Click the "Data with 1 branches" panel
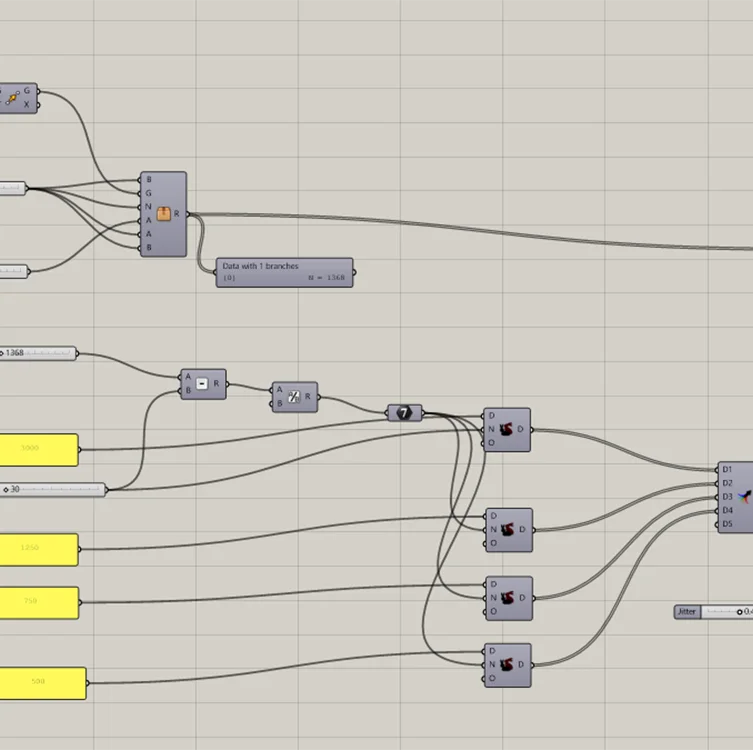This screenshot has width=753, height=750. point(284,272)
